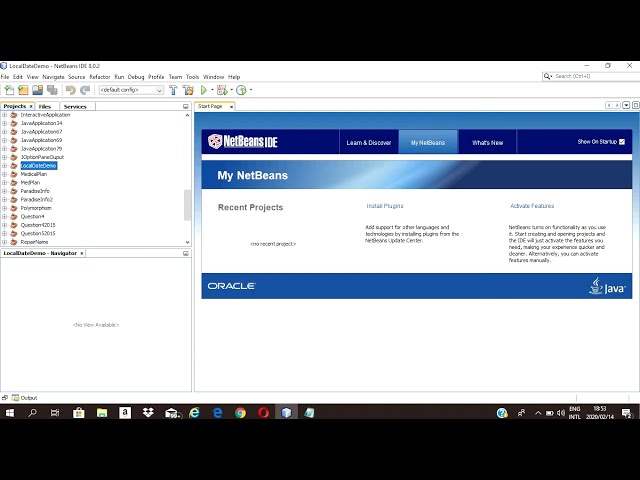Screen dimensions: 640x480
Task: Select the Question52015 project
Action: [38, 233]
